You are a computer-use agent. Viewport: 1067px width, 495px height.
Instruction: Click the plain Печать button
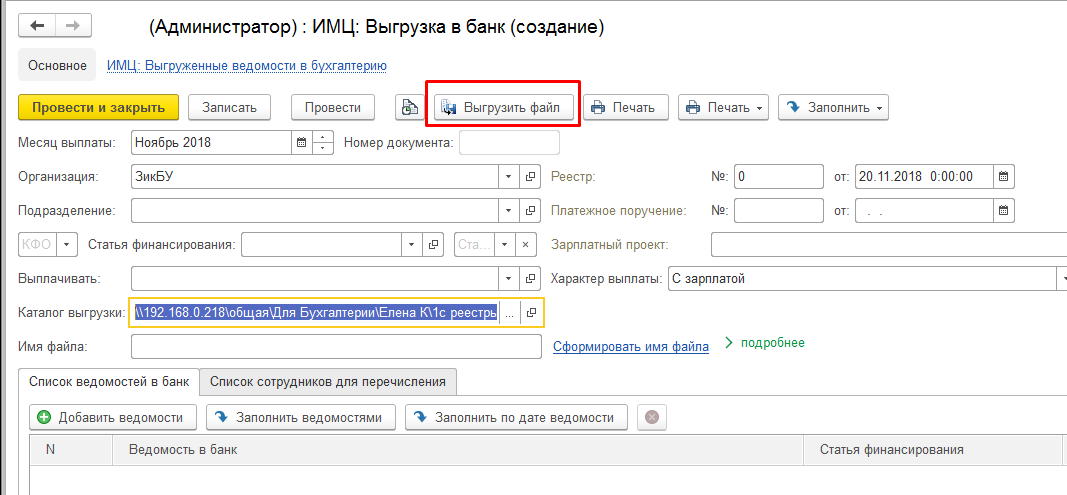626,108
